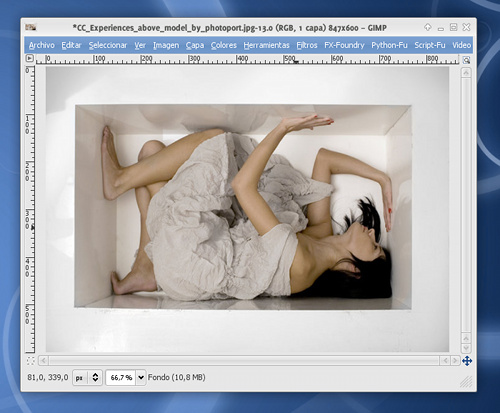This screenshot has width=500, height=413.
Task: Click the upper arrow of the bottom vertical pair
Action: [x=466, y=339]
